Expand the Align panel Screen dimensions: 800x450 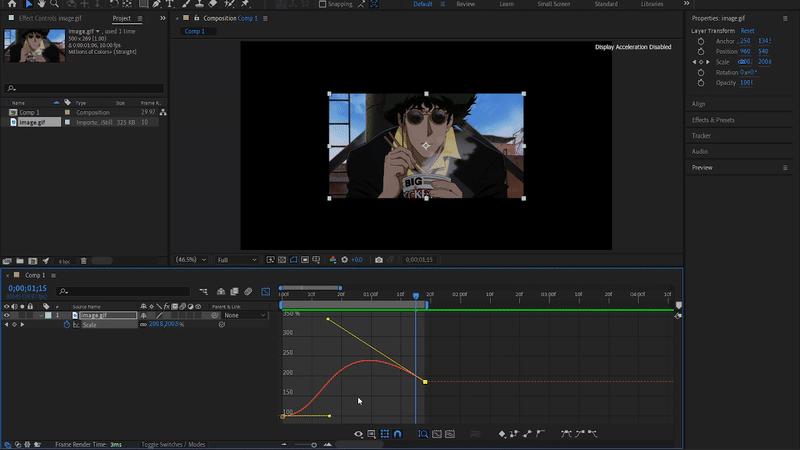tap(698, 104)
